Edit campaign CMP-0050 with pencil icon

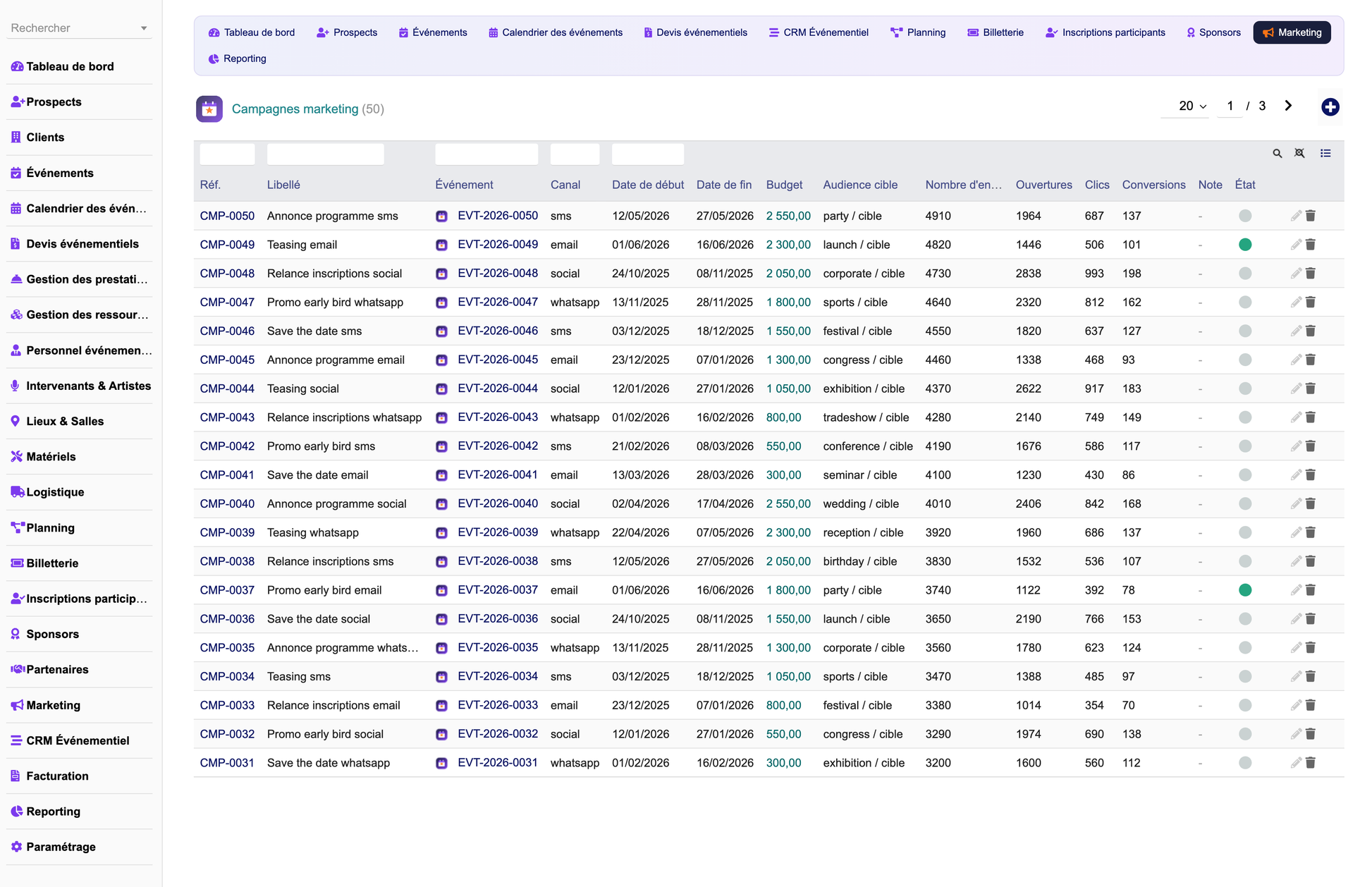click(1296, 216)
